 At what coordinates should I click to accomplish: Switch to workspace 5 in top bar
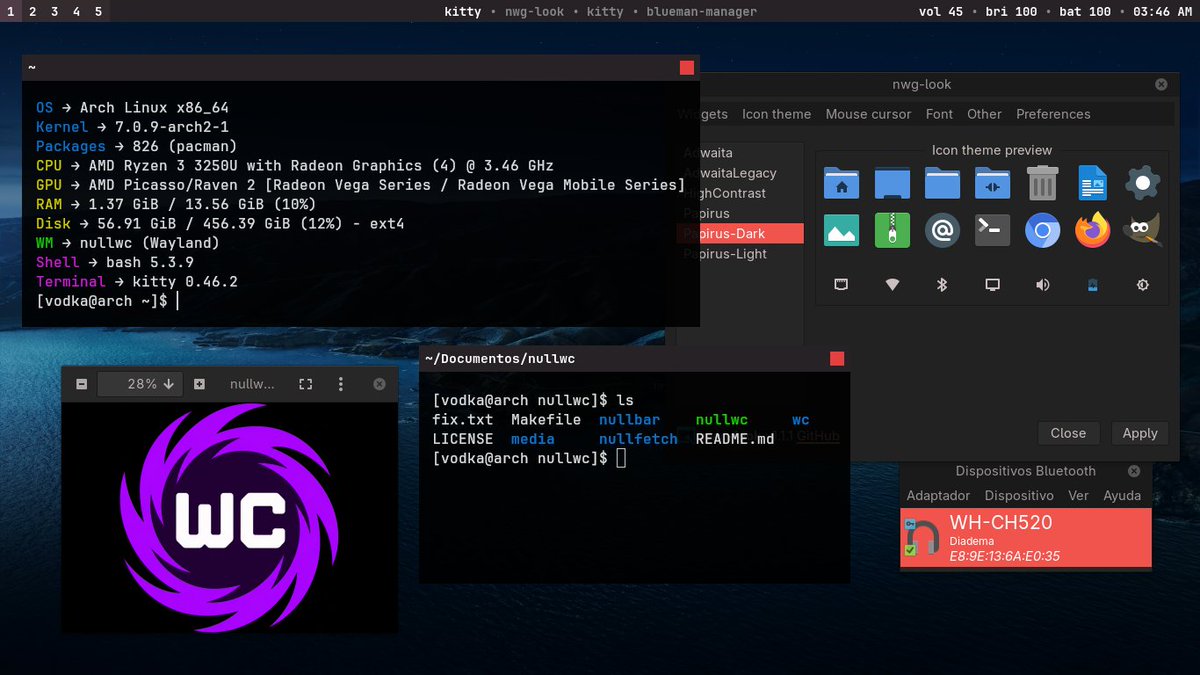pos(98,11)
